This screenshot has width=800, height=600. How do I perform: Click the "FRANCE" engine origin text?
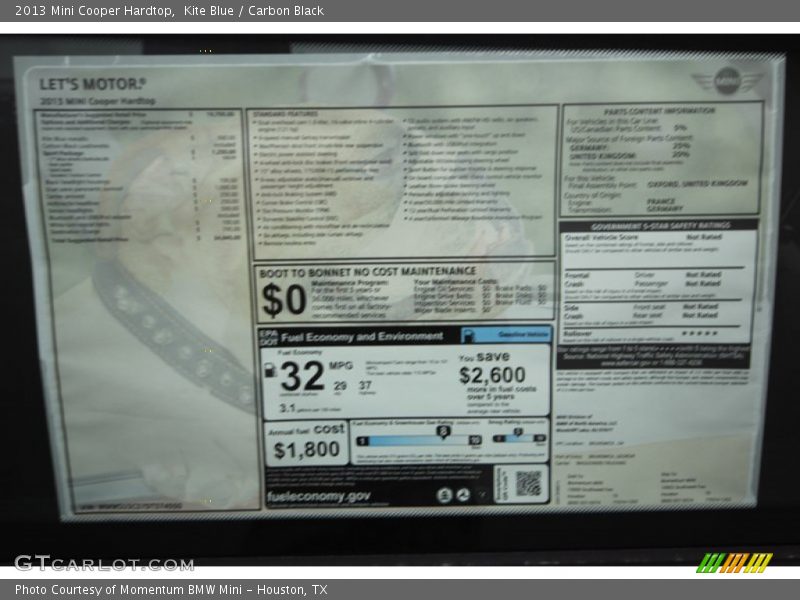(x=661, y=201)
